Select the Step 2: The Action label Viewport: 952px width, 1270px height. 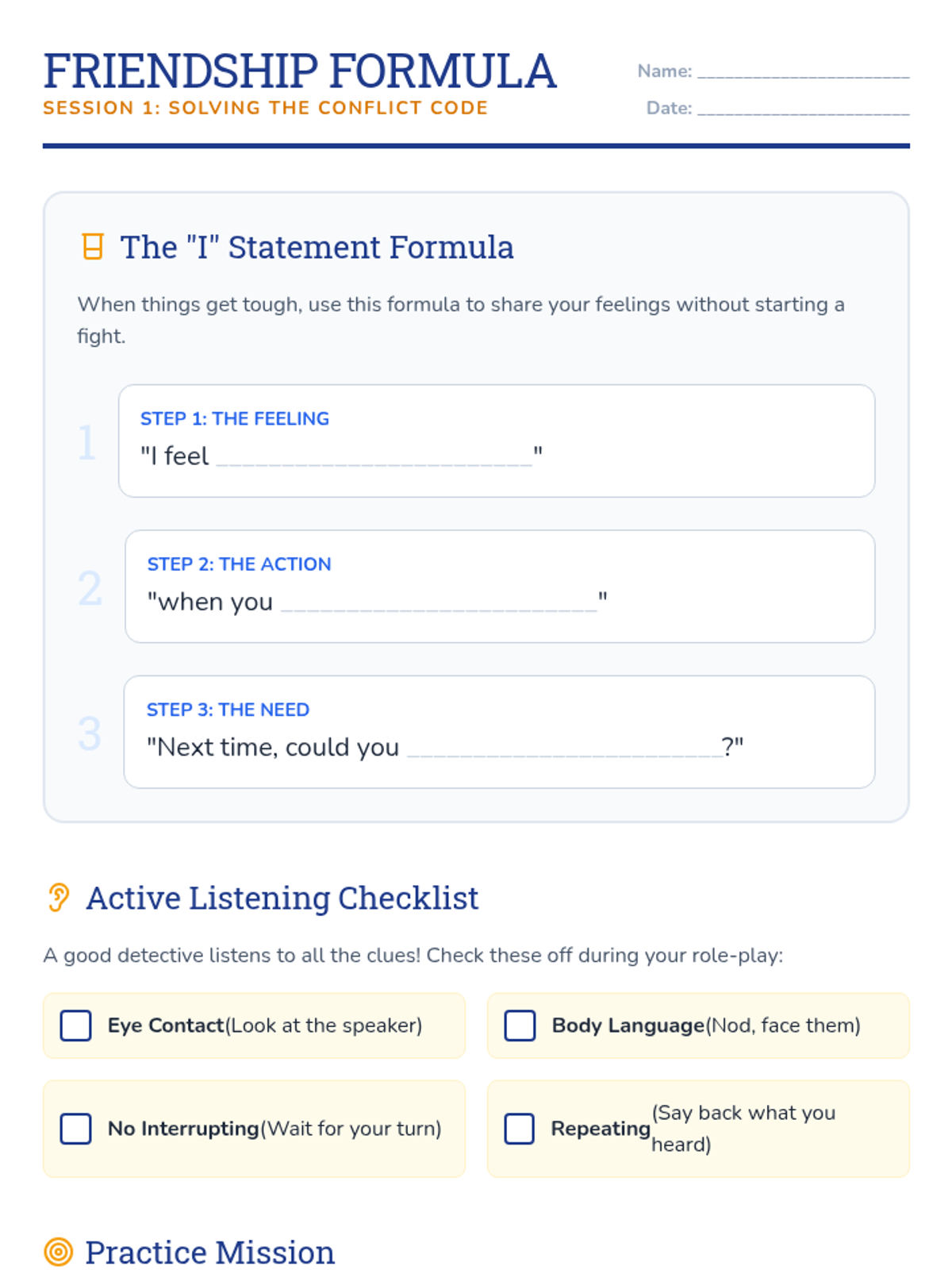coord(239,564)
